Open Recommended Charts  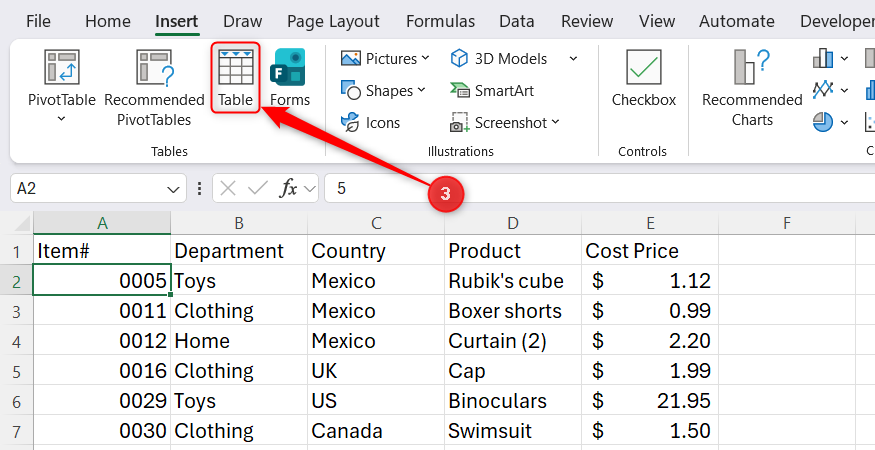pyautogui.click(x=752, y=88)
